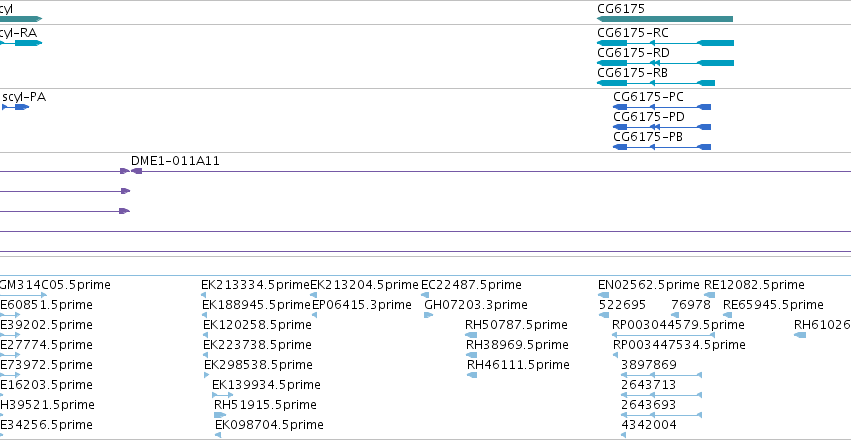Click the RE65945.5prime EST label
851x440 pixels.
773,304
